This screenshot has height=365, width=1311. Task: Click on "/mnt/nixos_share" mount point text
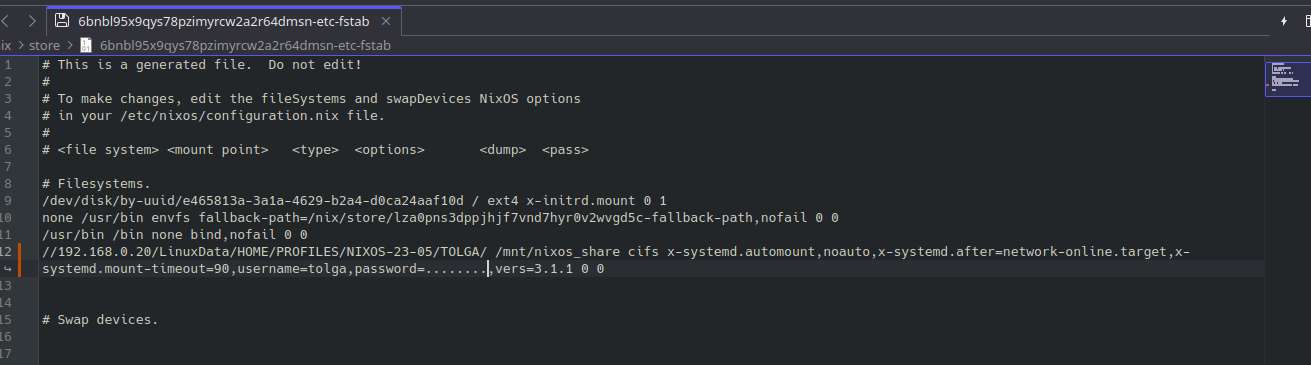coord(557,251)
